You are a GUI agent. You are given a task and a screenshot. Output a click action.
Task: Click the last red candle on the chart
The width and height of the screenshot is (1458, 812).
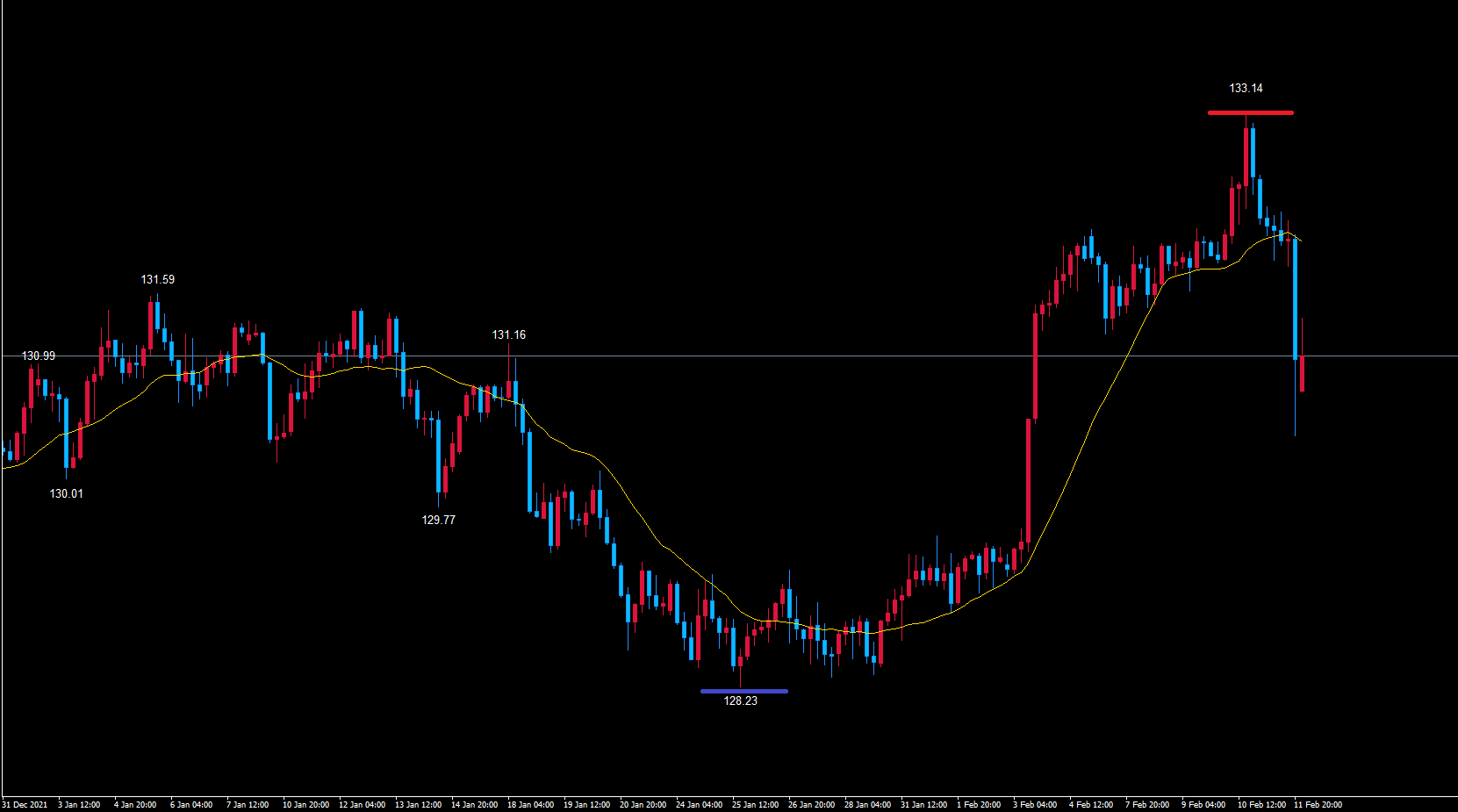[x=1303, y=373]
